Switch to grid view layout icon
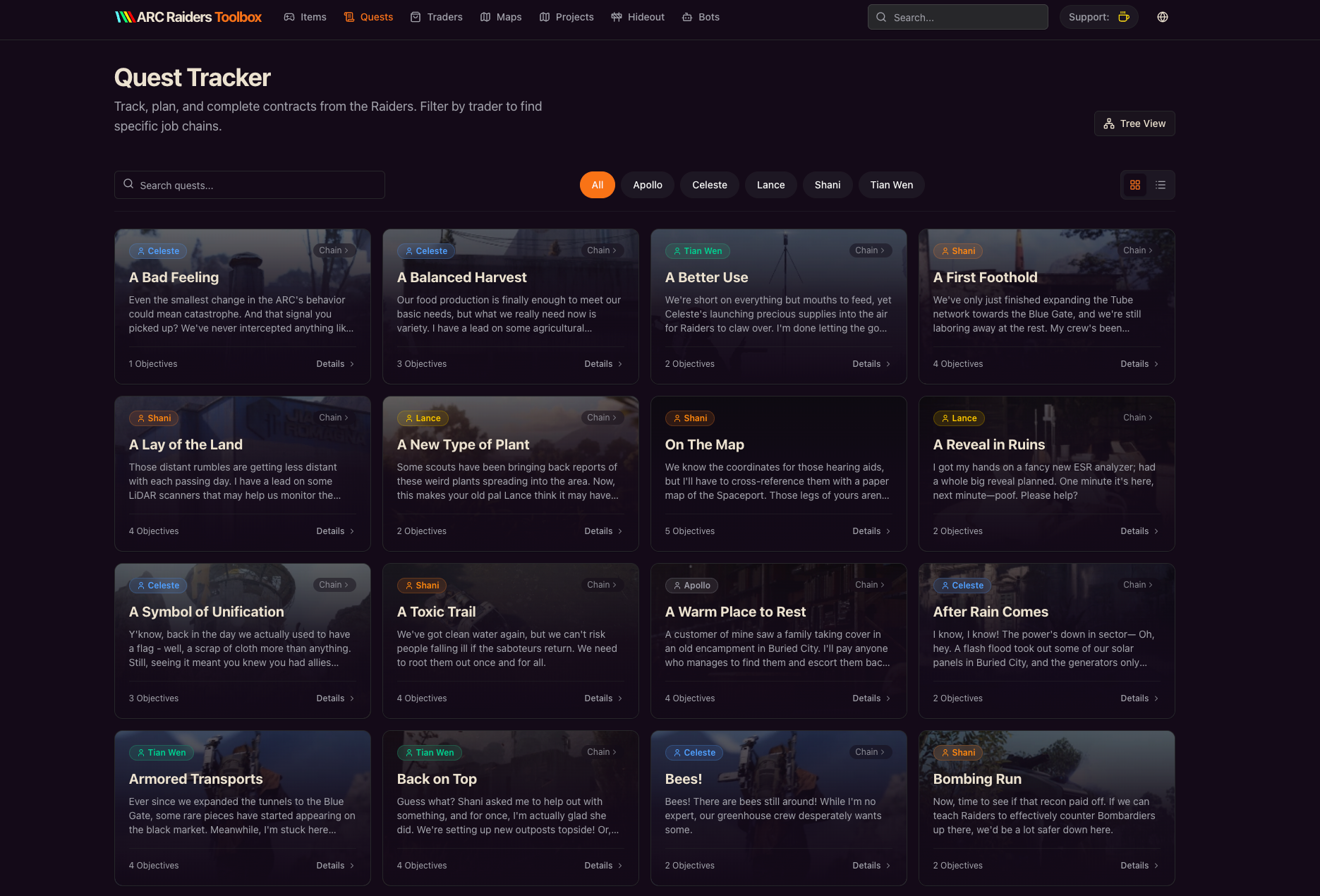The width and height of the screenshot is (1320, 896). [1135, 185]
